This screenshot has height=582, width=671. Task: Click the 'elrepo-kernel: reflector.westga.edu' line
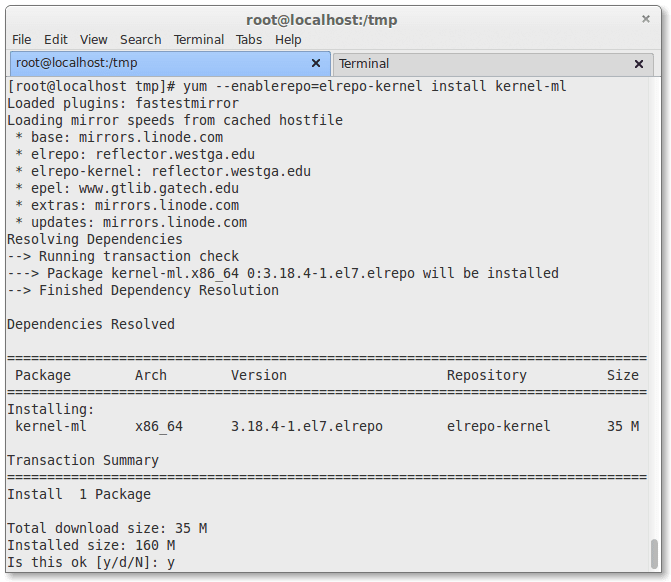(x=163, y=172)
